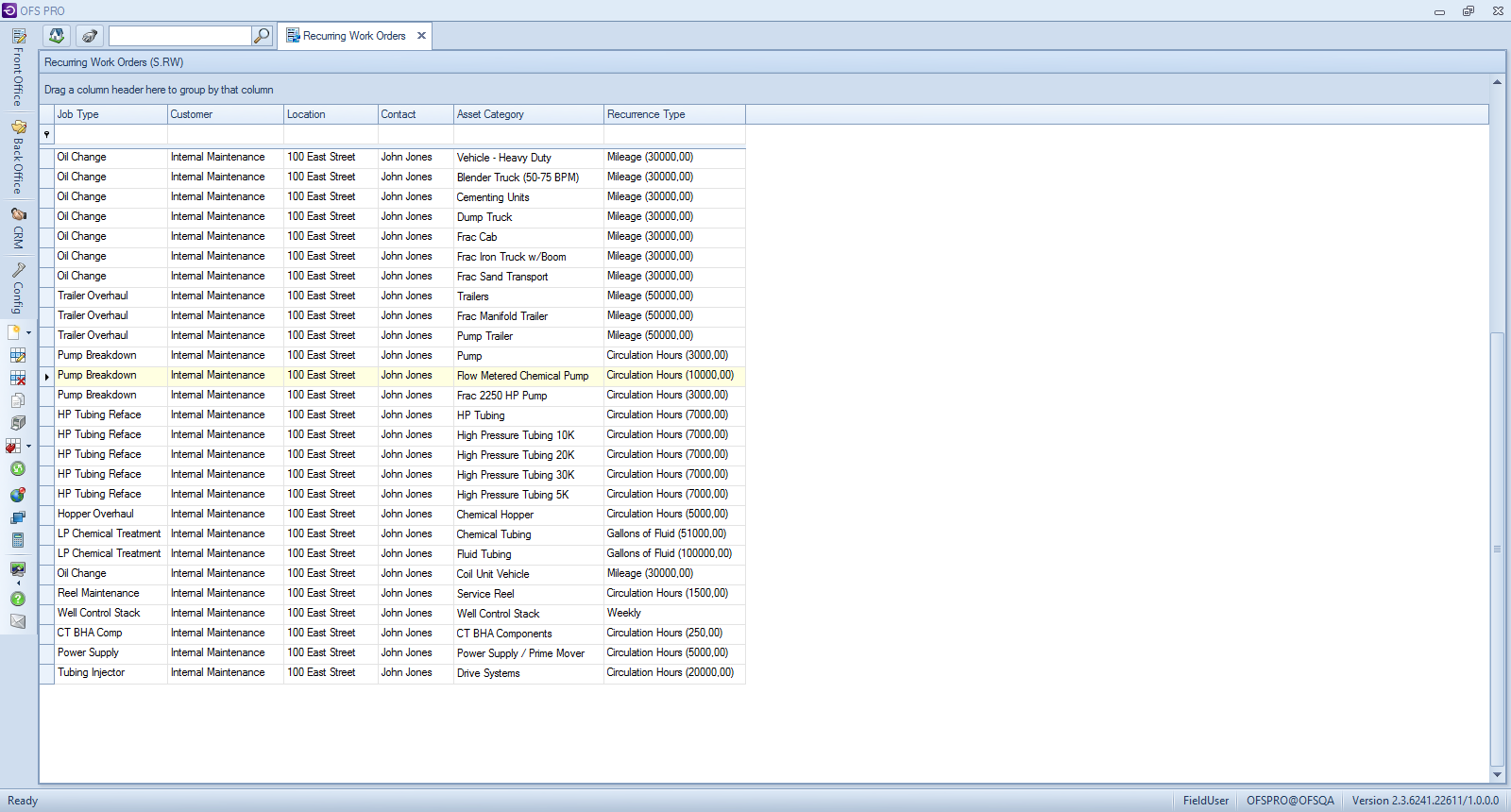1511x812 pixels.
Task: Select the Vehicle - Heavy Duty cell
Action: point(529,158)
